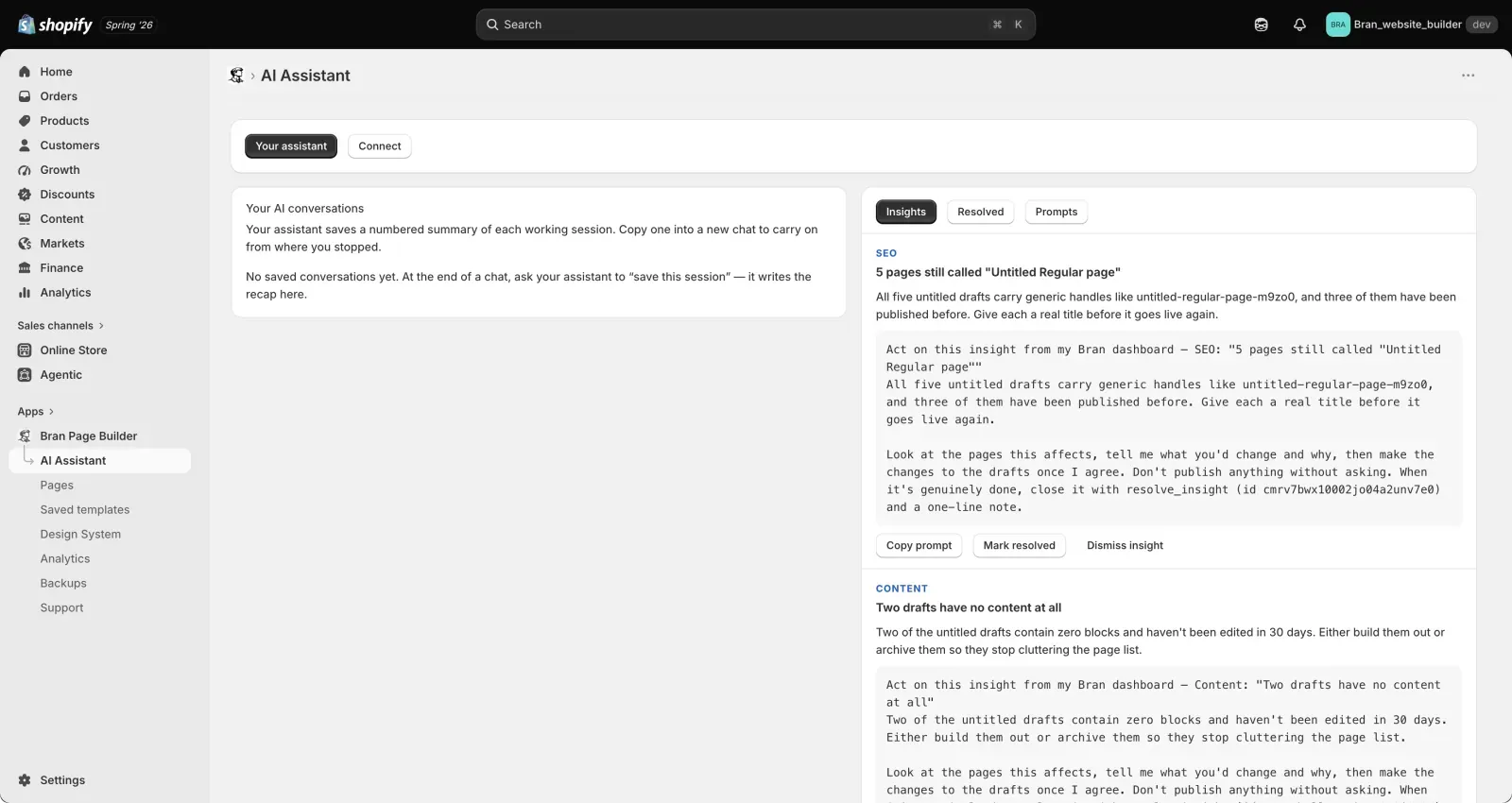
Task: Select the Prompts tab
Action: tap(1057, 212)
